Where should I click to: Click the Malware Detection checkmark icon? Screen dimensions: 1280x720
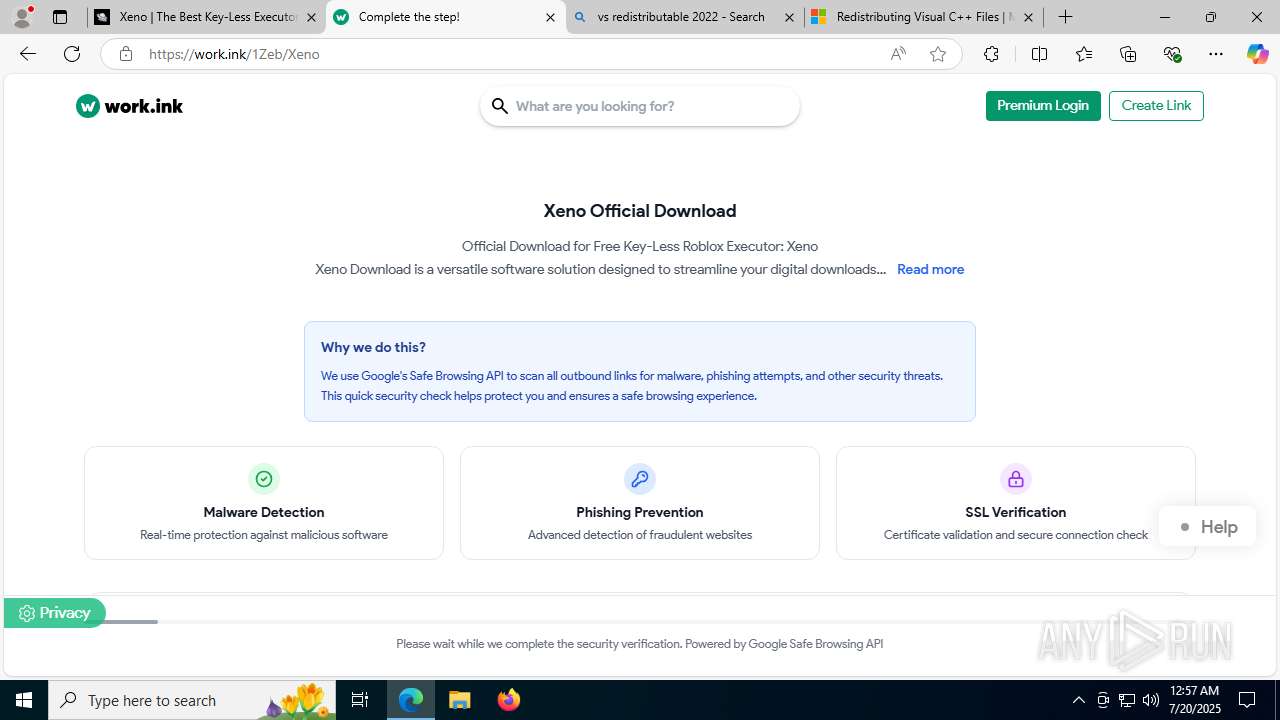pos(264,479)
